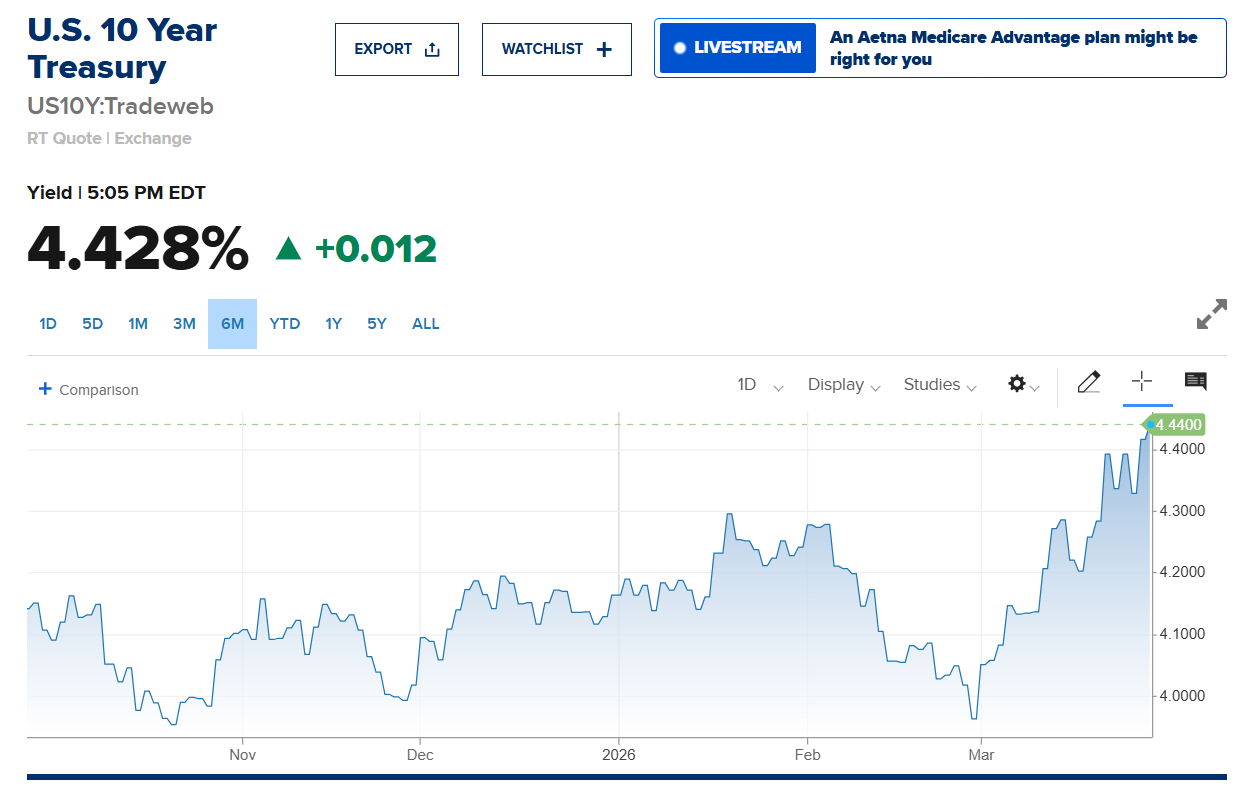Image resolution: width=1241 pixels, height=788 pixels.
Task: Click the +0.012 change value
Action: click(376, 249)
